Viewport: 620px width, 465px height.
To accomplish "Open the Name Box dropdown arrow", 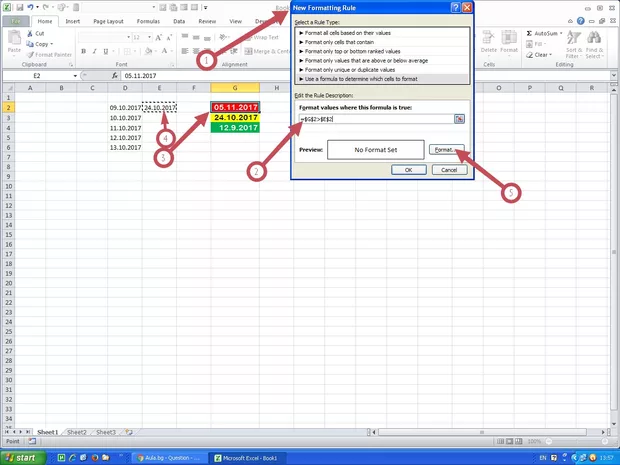I will [75, 76].
